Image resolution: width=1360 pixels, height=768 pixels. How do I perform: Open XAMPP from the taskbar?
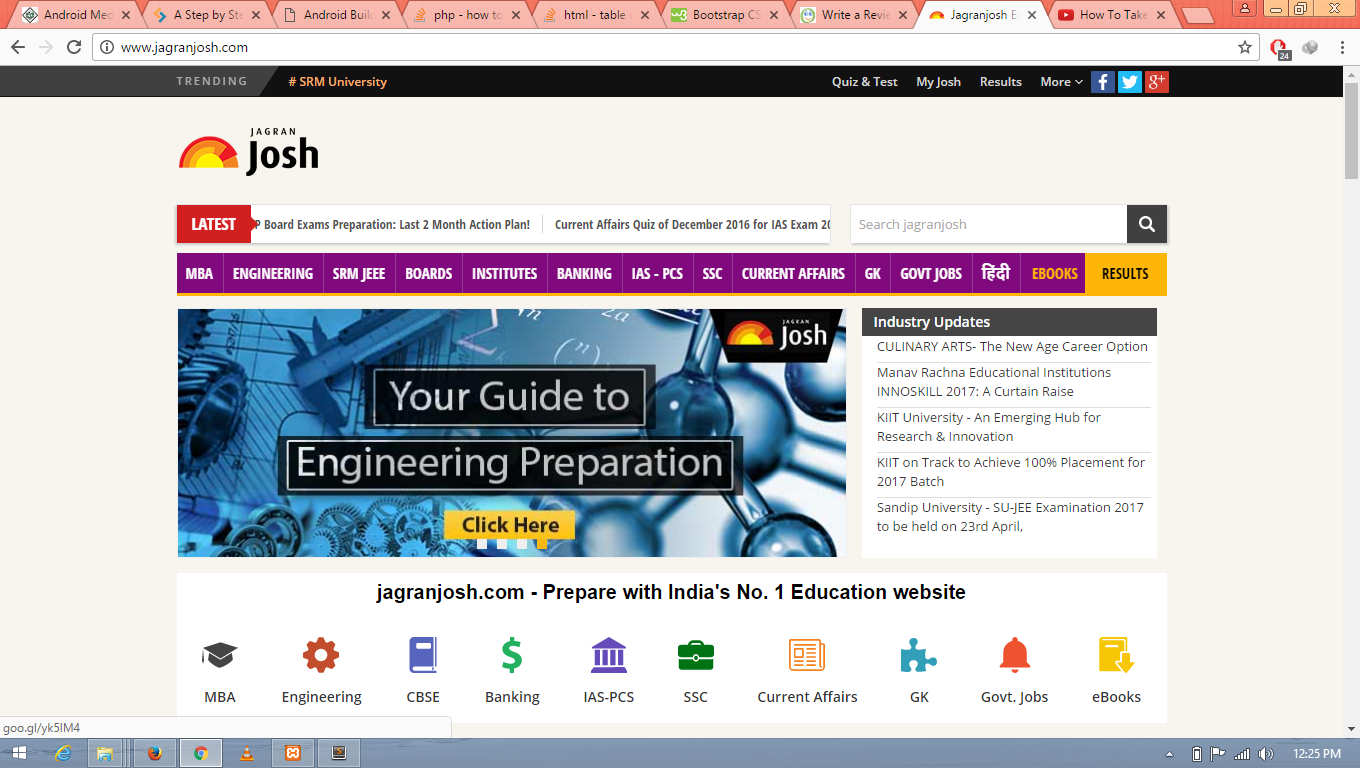[293, 753]
